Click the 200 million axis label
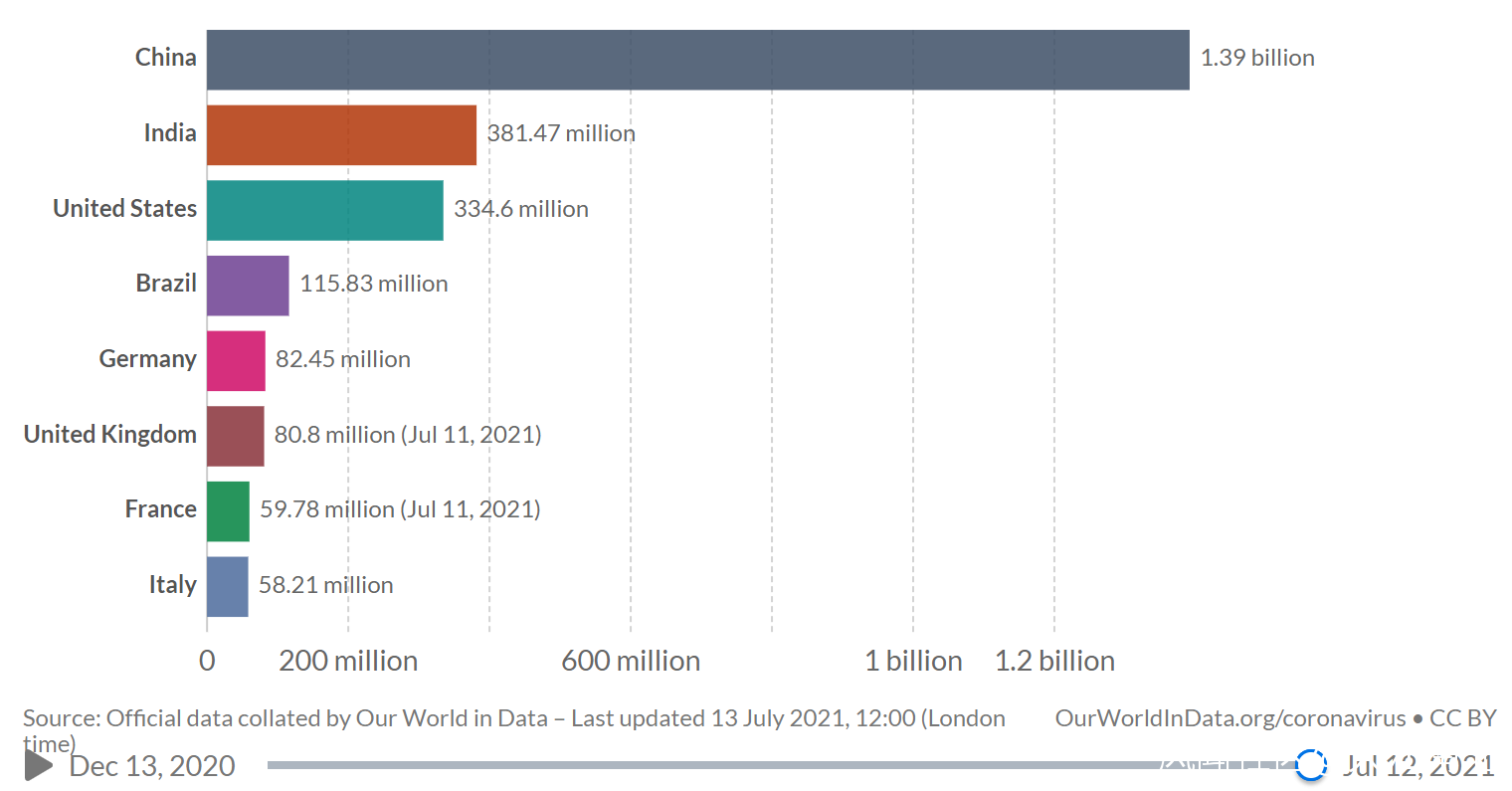The image size is (1512, 791). point(348,661)
